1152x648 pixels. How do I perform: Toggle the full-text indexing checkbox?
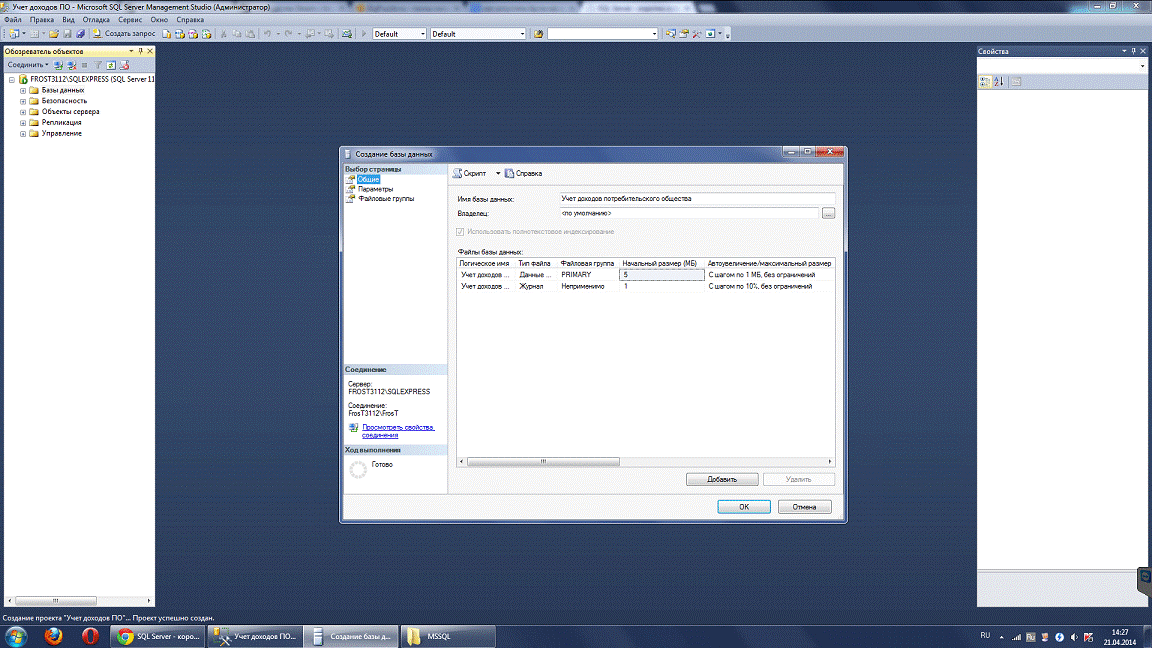pyautogui.click(x=460, y=231)
